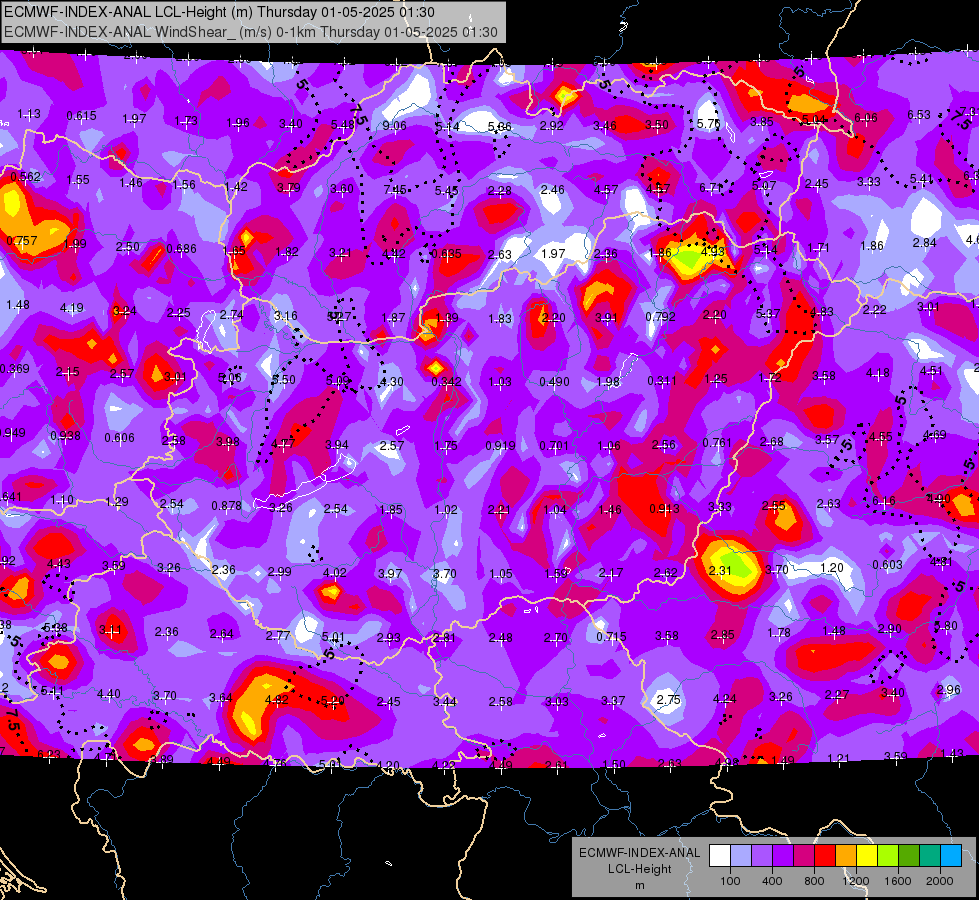This screenshot has height=900, width=979.
Task: Click the 0.490 wind shear value
Action: pos(554,382)
